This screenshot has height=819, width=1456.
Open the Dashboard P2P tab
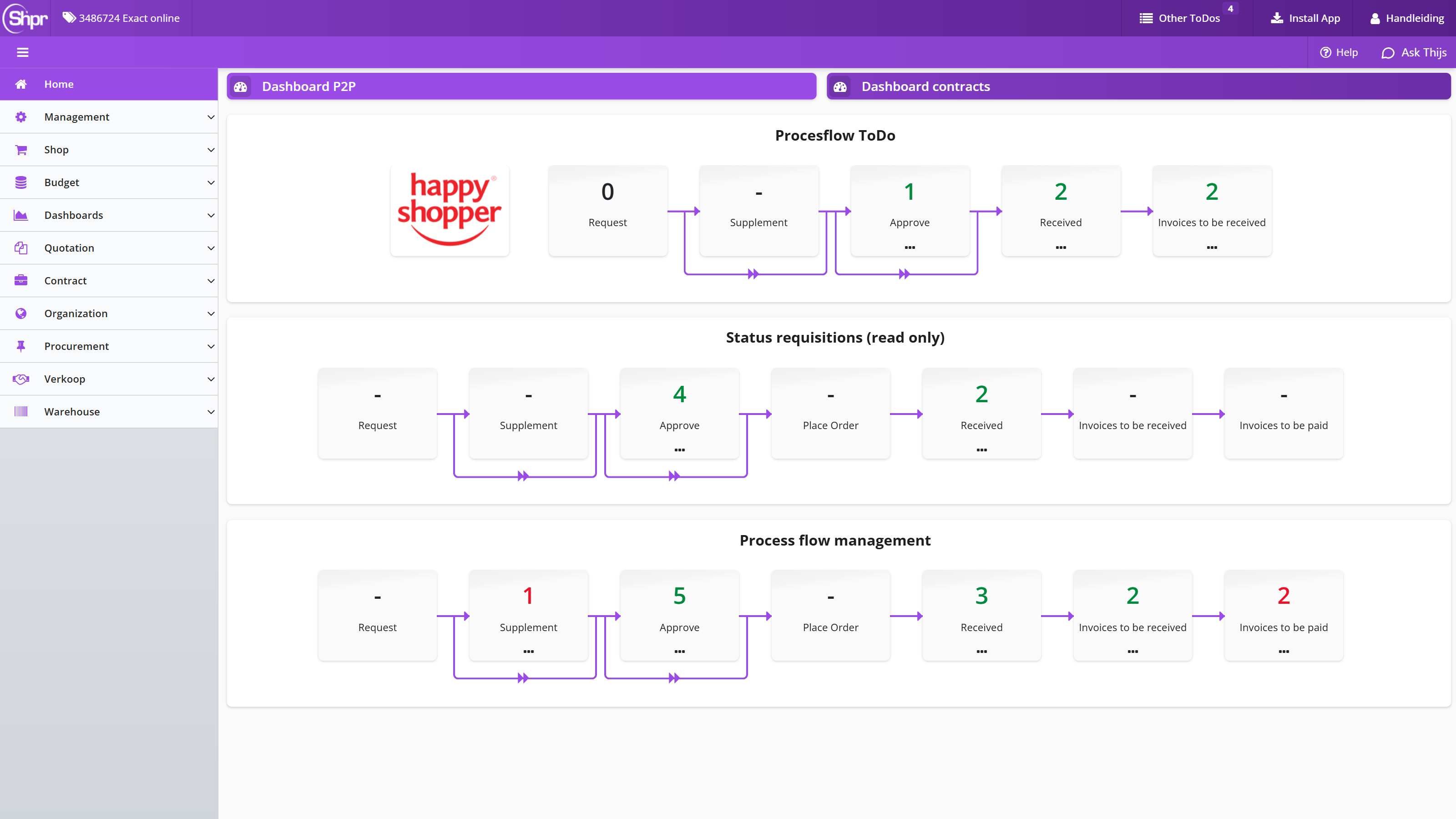521,86
